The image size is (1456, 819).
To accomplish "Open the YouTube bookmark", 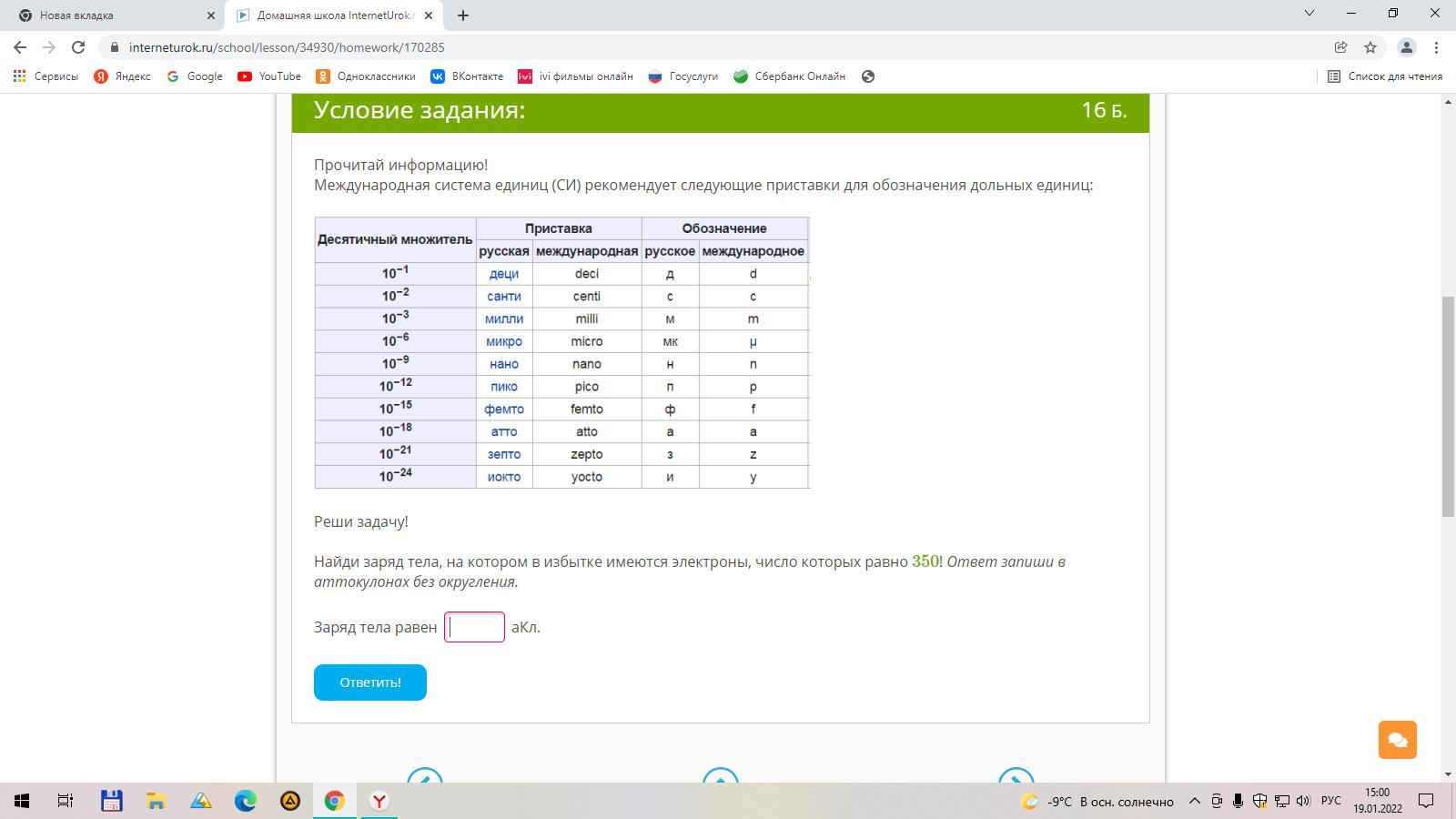I will pos(268,76).
